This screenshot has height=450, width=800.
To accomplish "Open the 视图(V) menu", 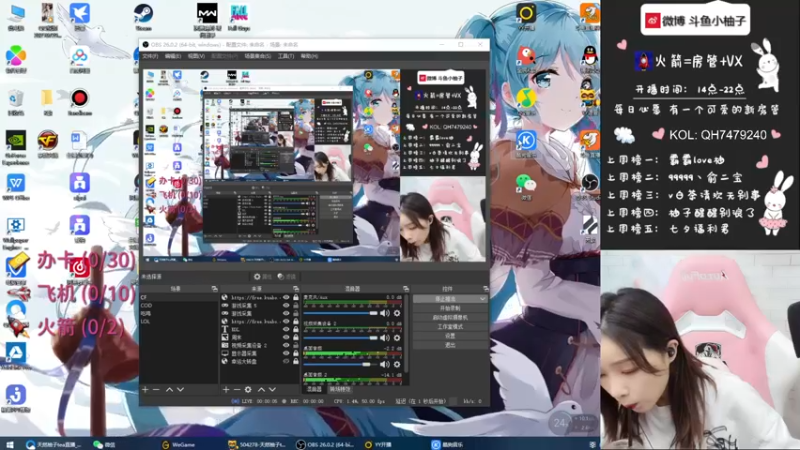I will pyautogui.click(x=196, y=56).
